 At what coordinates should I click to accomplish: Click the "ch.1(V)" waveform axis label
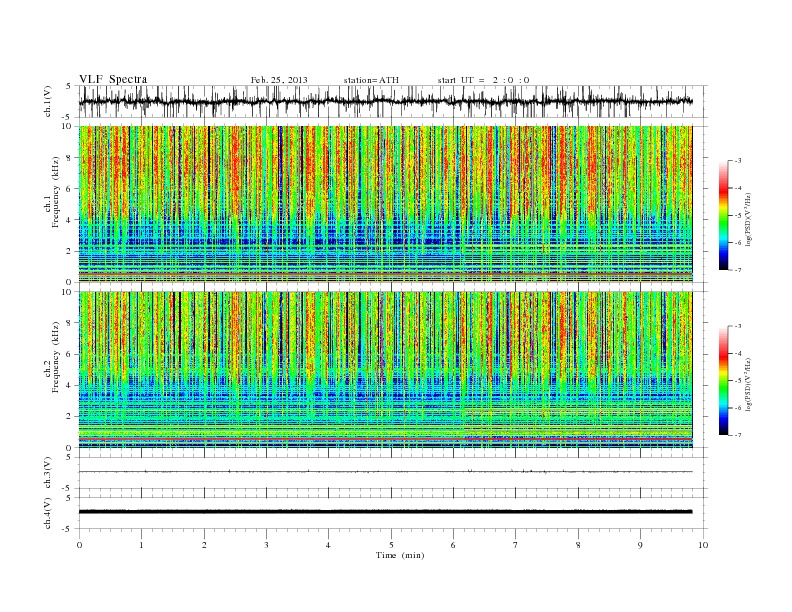(48, 101)
